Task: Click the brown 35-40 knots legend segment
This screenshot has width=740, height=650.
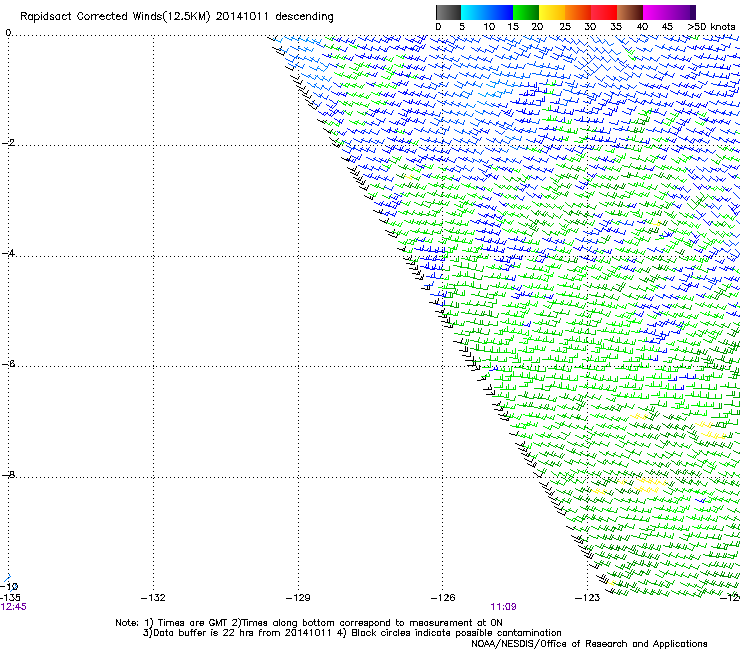Action: (x=630, y=12)
